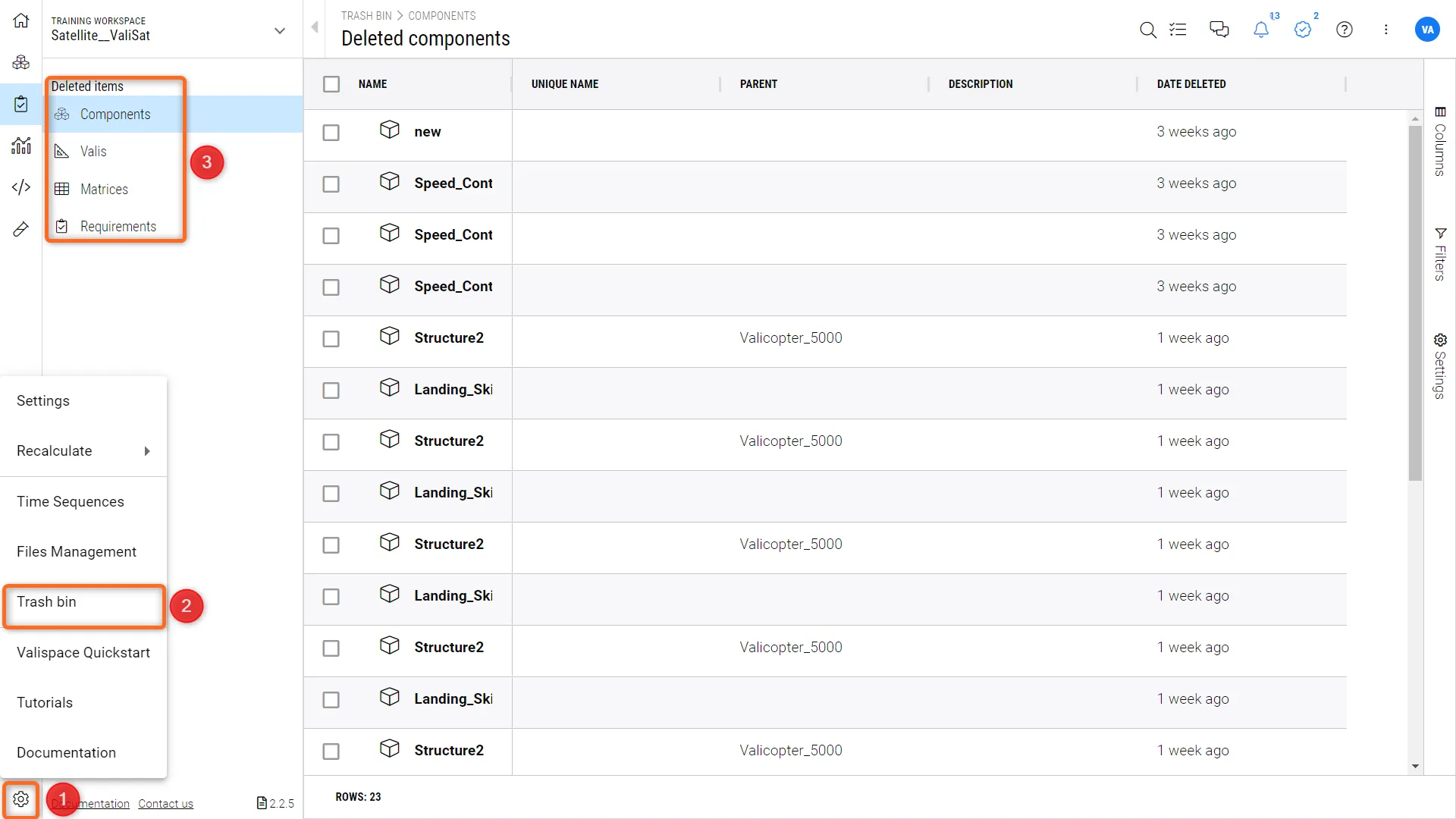Click the Contact us link

pos(165,804)
